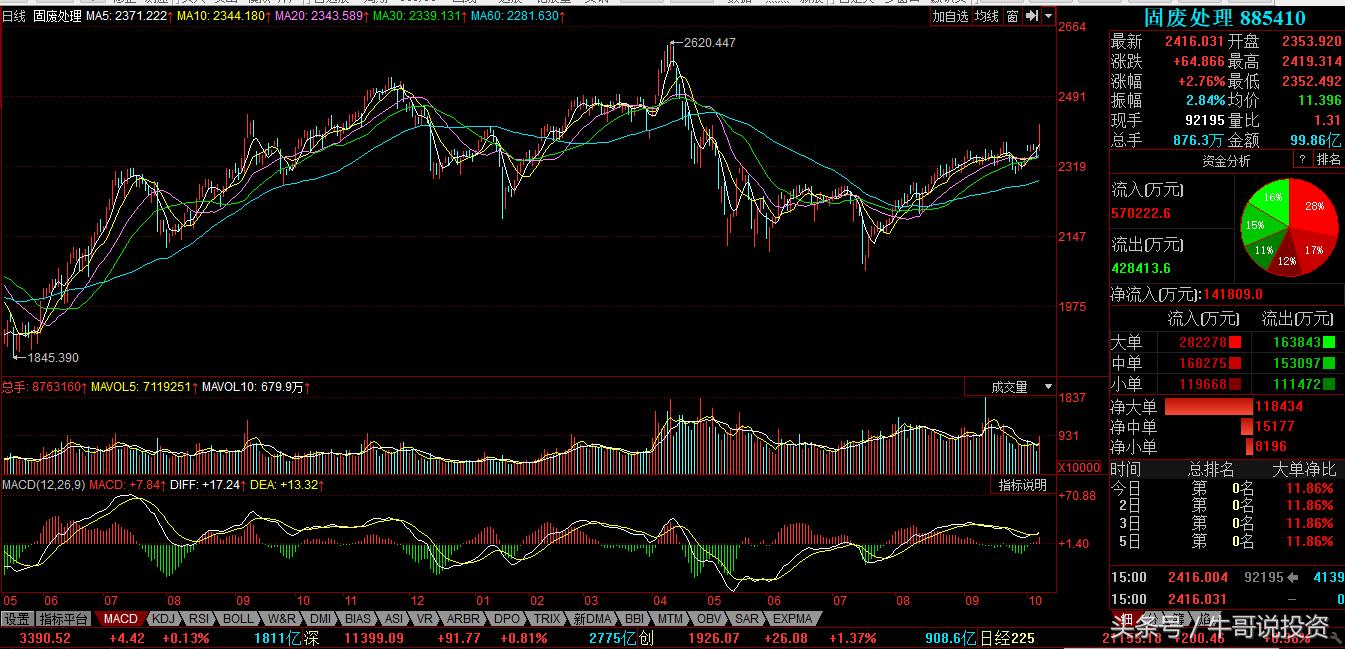This screenshot has height=649, width=1345.
Task: Click the jump-to-end arrow icon
Action: (x=1030, y=16)
